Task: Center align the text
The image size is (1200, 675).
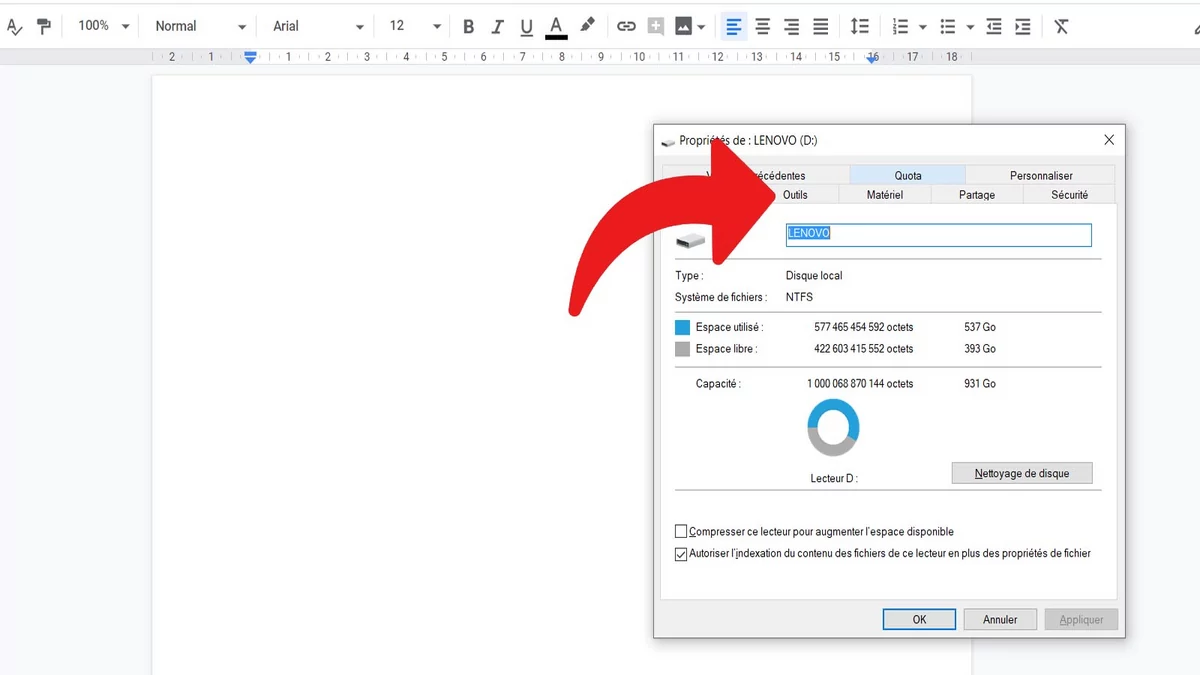Action: click(762, 26)
